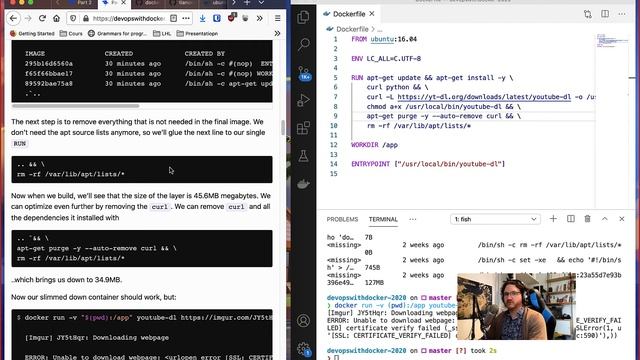The height and width of the screenshot is (360, 640).
Task: Go back in Firefox
Action: click(x=13, y=18)
